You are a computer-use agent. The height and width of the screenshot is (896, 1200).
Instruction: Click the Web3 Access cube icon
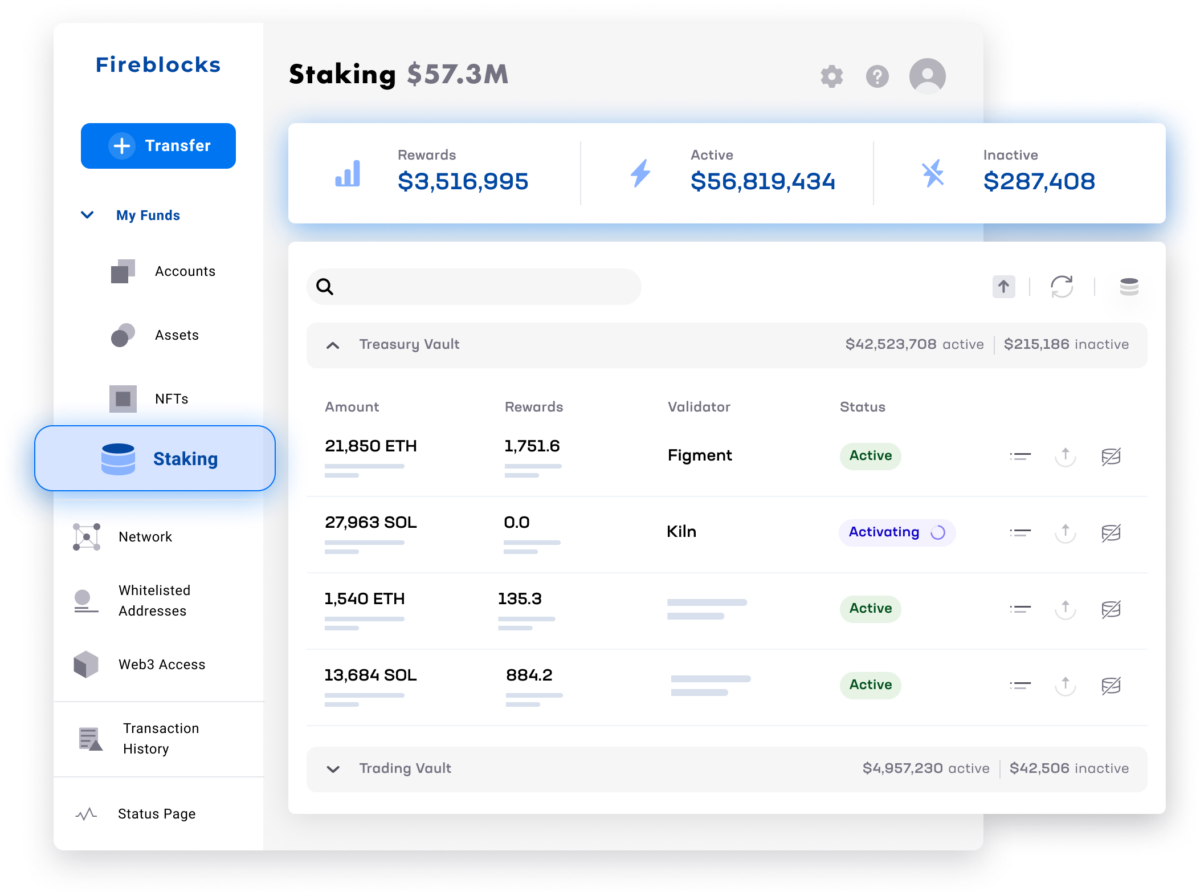tap(86, 665)
